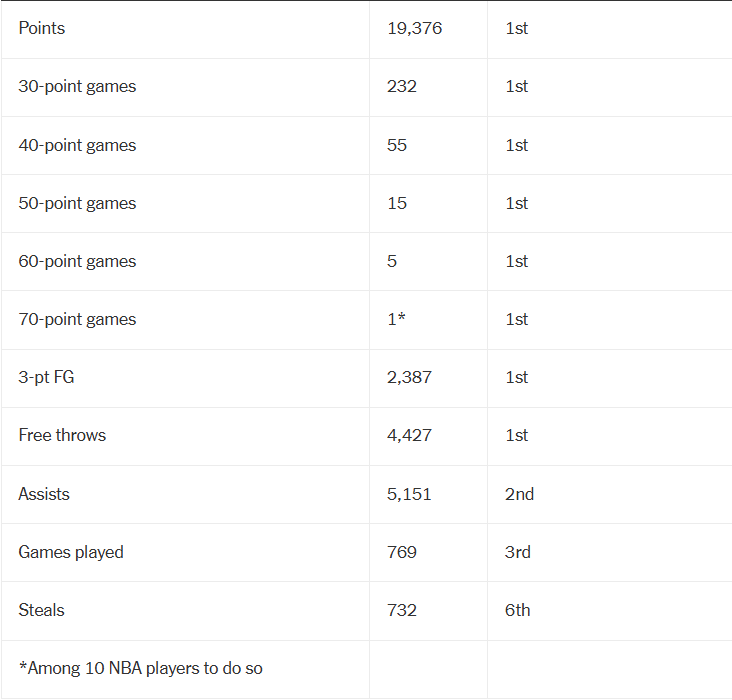Select the 4,427 free throws value
The height and width of the screenshot is (700, 732).
(x=409, y=435)
